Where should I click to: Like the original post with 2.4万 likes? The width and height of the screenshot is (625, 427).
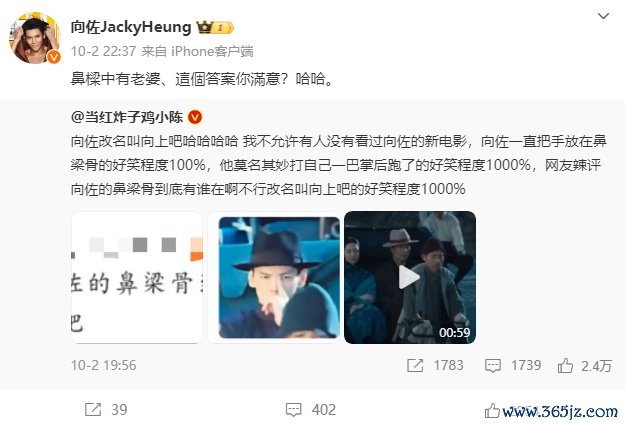click(584, 366)
